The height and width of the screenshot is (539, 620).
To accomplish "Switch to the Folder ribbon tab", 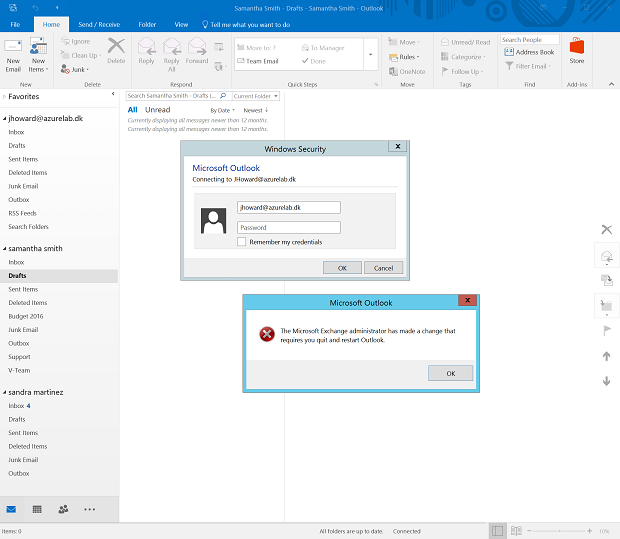I will click(147, 25).
